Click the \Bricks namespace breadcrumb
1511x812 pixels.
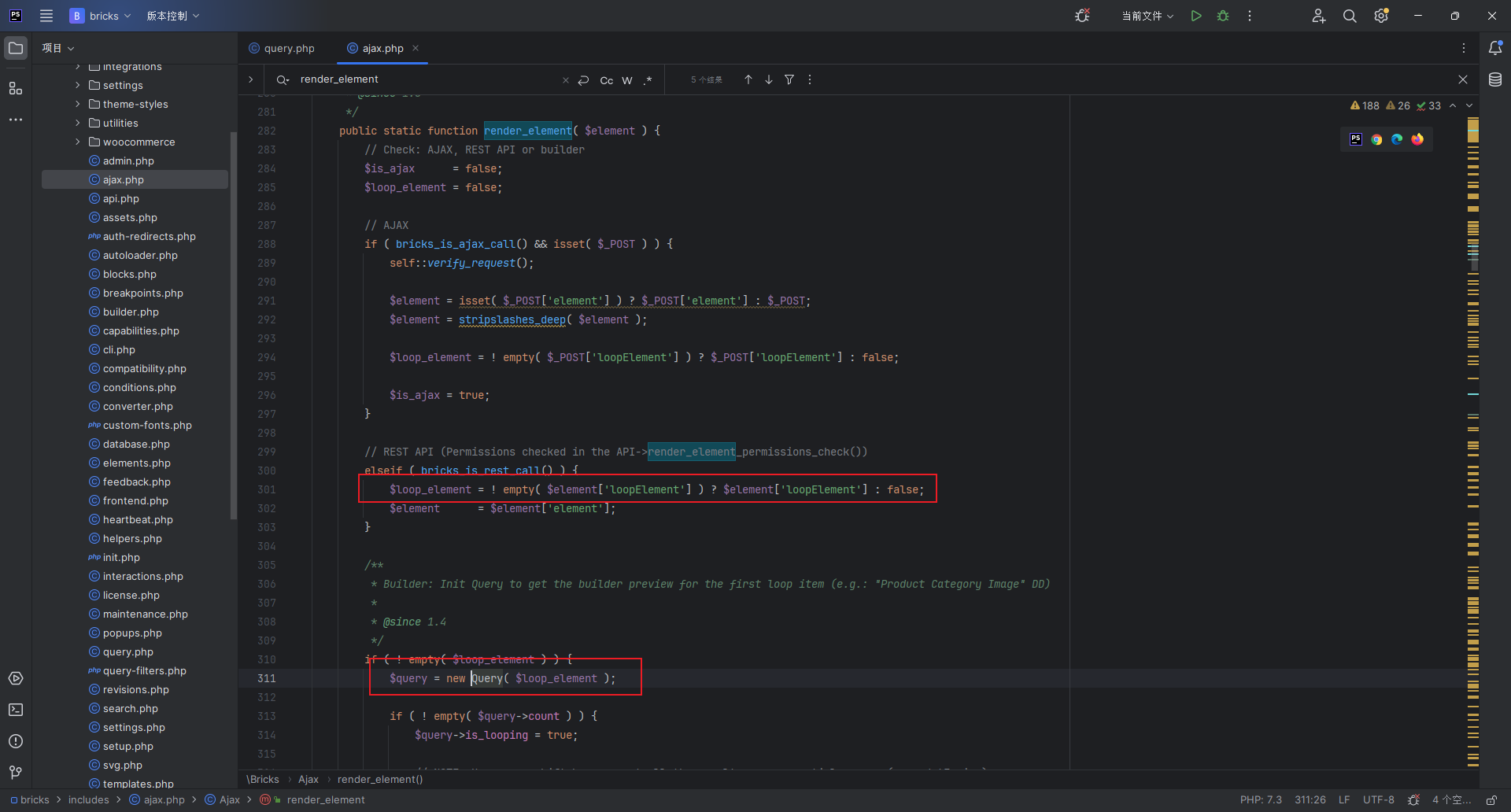pos(263,779)
